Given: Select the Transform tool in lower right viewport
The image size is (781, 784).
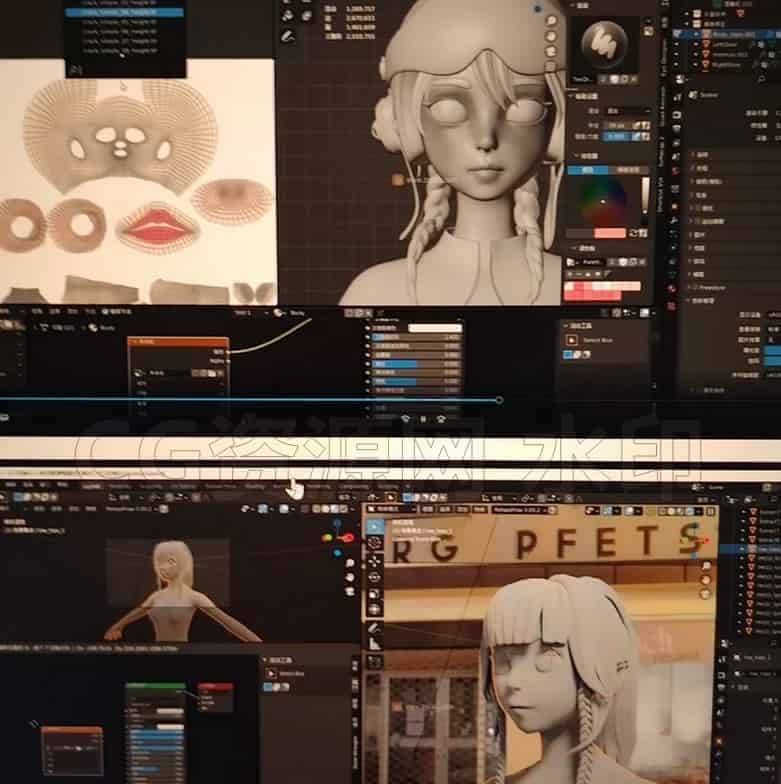Looking at the screenshot, I should click(374, 610).
